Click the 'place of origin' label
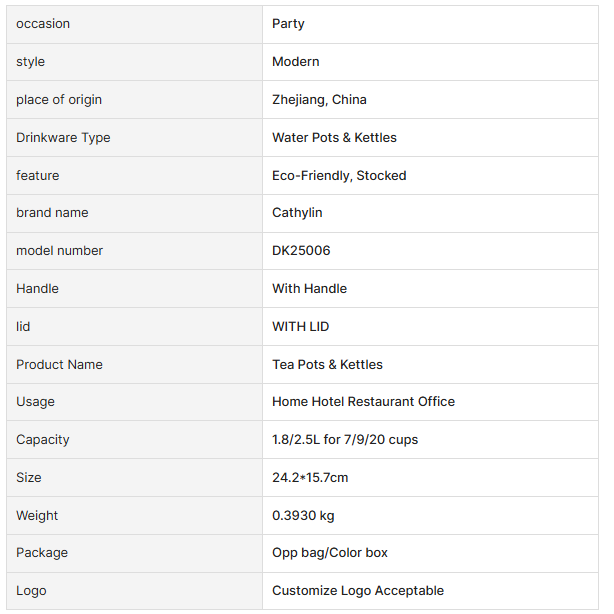 [59, 100]
